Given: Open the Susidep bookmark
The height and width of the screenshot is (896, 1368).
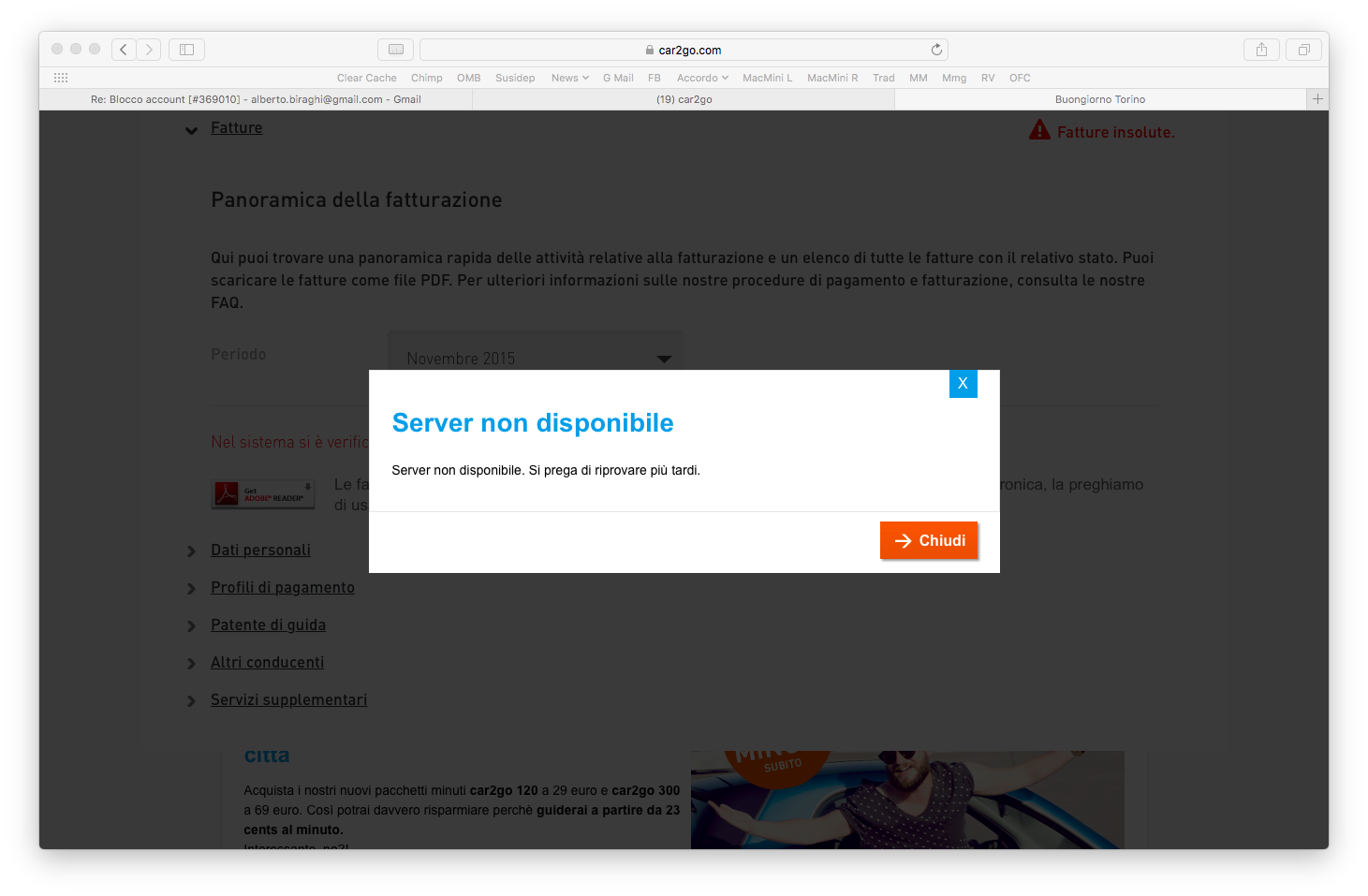Looking at the screenshot, I should 515,78.
